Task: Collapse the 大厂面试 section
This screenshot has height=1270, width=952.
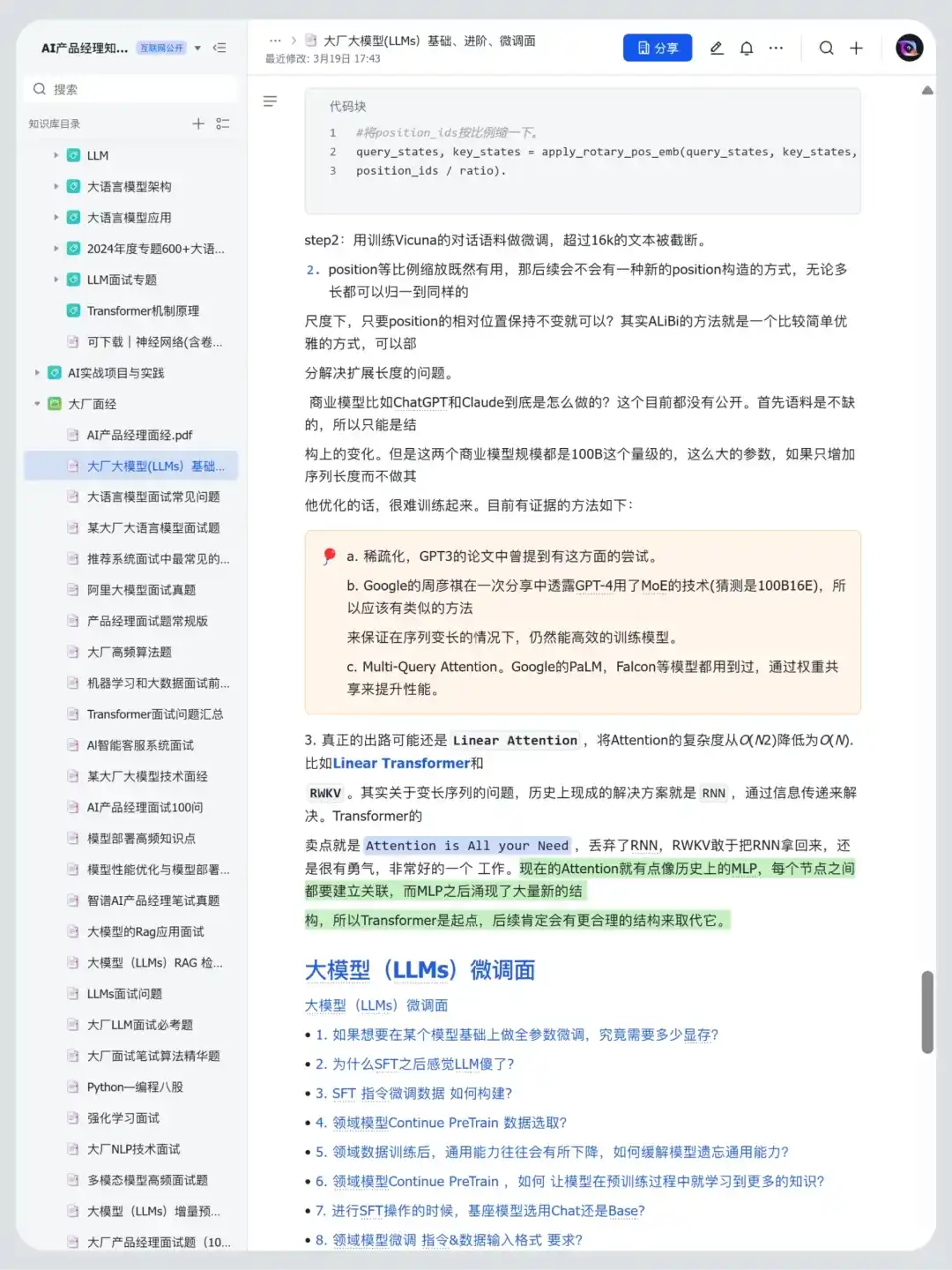Action: pos(36,404)
